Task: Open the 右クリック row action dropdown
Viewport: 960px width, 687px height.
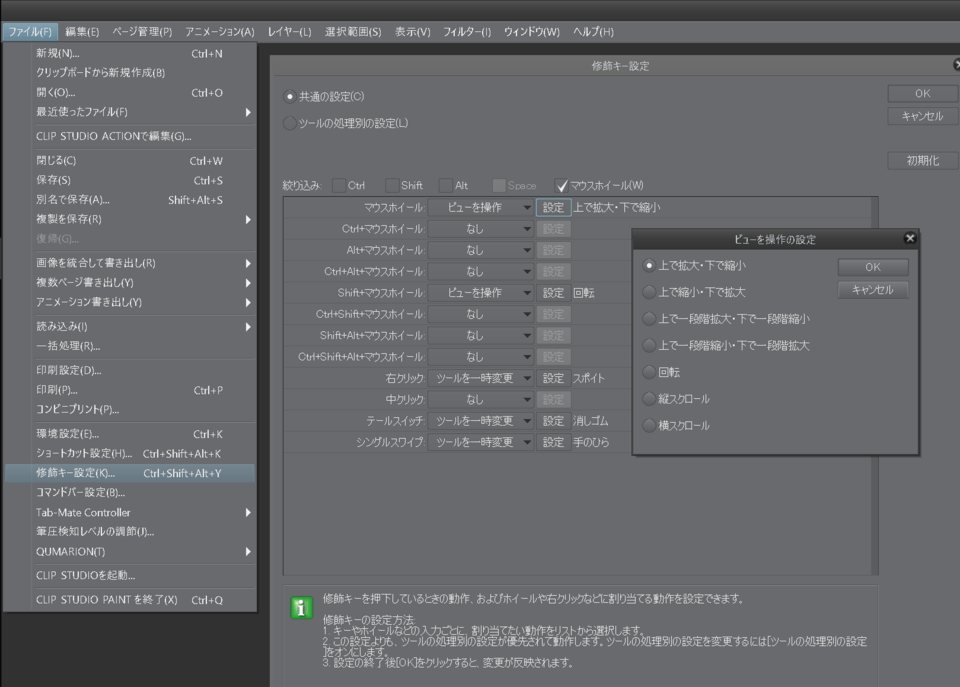Action: coord(481,378)
